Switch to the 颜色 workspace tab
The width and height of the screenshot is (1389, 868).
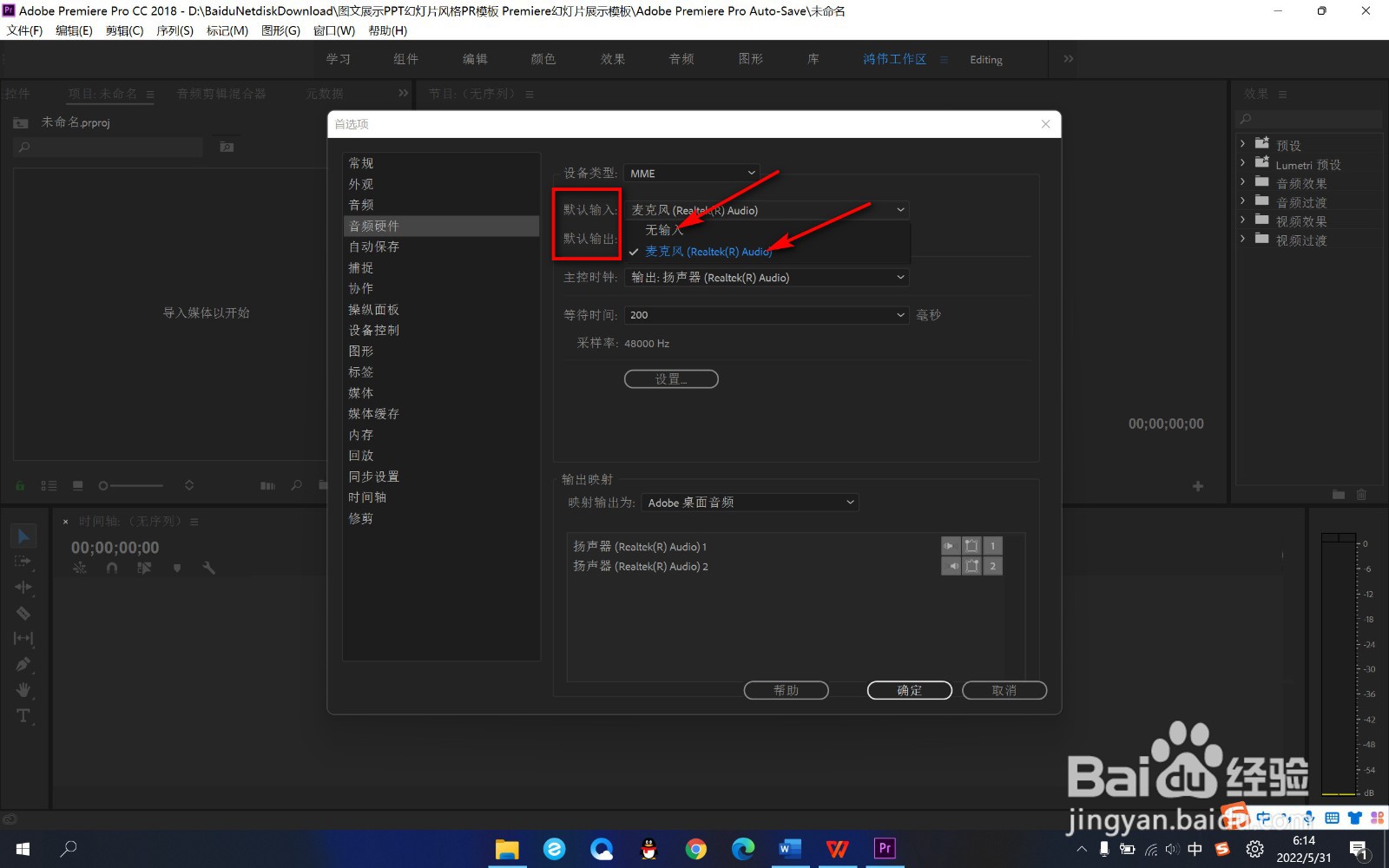click(543, 59)
